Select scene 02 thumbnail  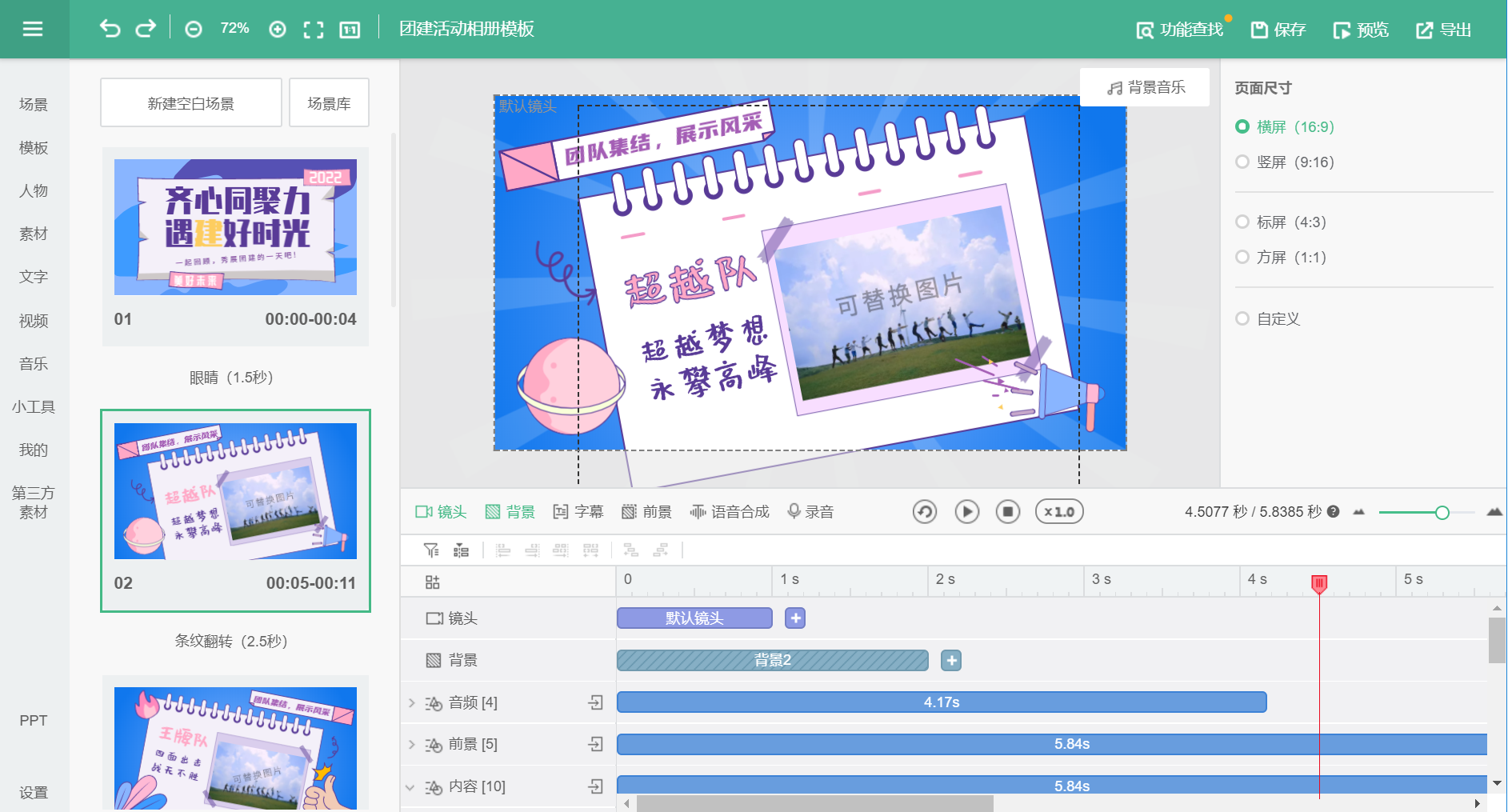pos(235,491)
